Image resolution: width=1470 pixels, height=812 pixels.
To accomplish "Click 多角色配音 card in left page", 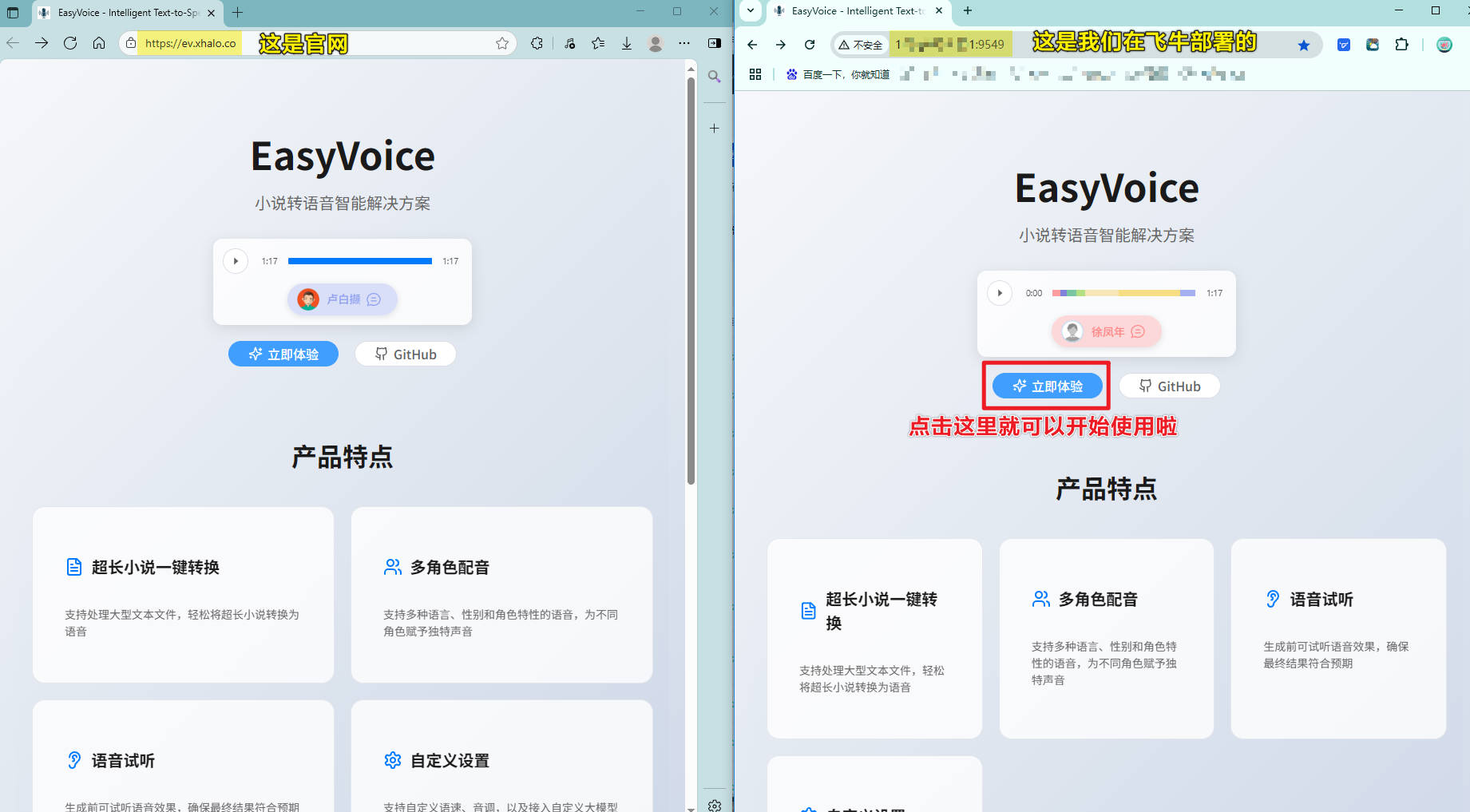I will (x=501, y=595).
